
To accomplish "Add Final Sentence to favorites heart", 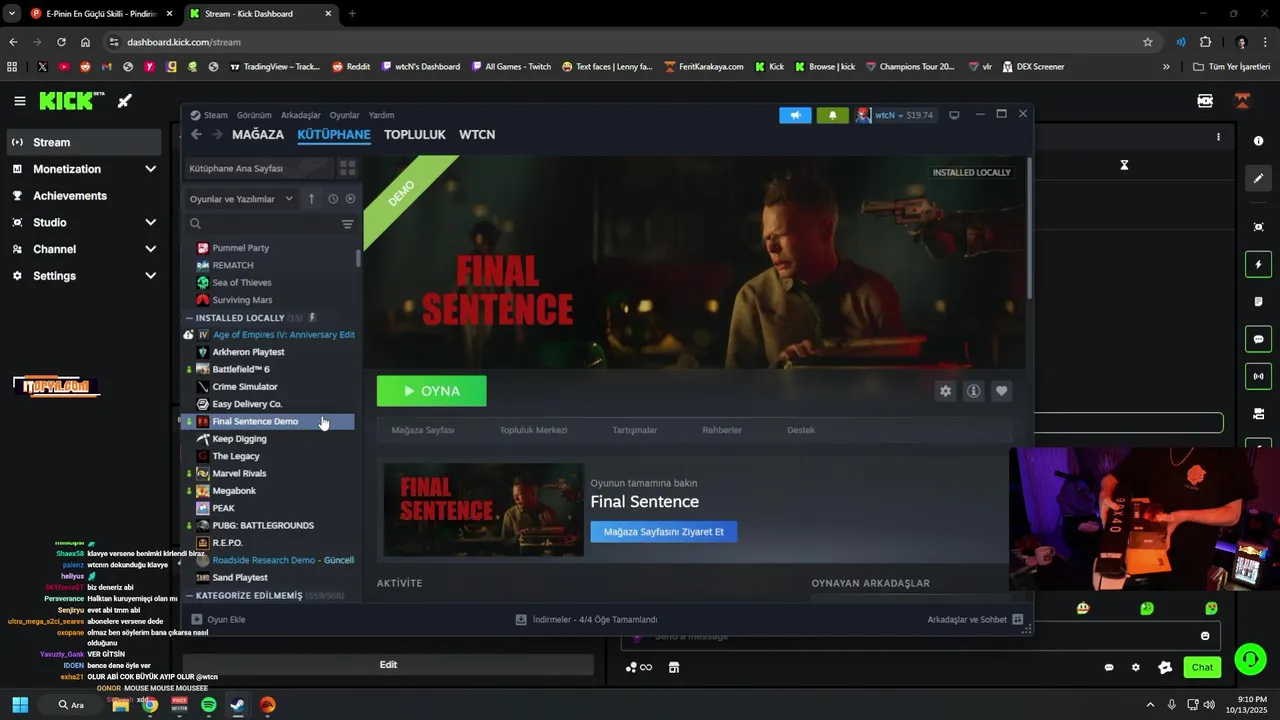I will click(1001, 391).
